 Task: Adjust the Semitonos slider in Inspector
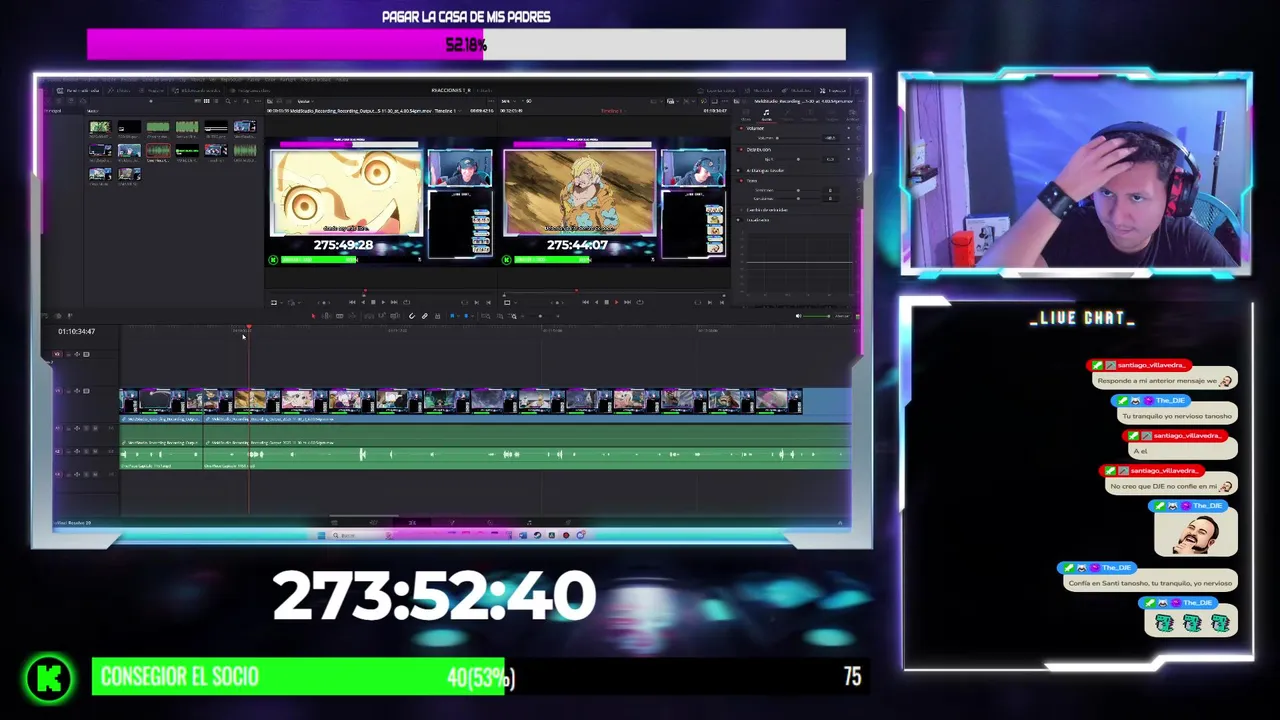coord(798,190)
